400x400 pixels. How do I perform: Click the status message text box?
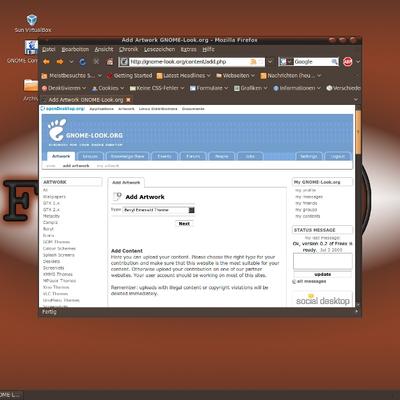(322, 261)
